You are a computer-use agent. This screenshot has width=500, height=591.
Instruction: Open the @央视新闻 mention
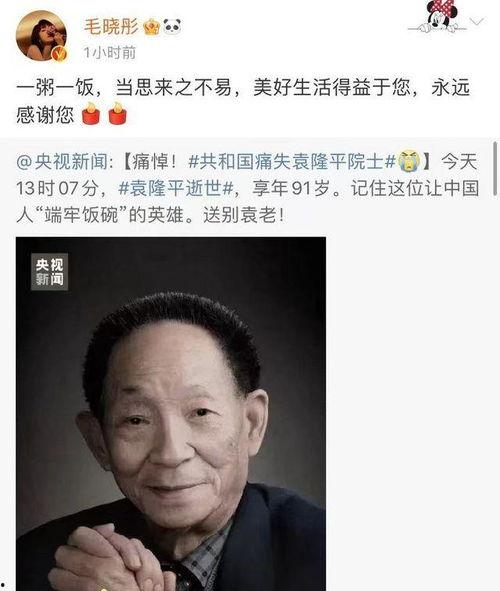tap(63, 162)
